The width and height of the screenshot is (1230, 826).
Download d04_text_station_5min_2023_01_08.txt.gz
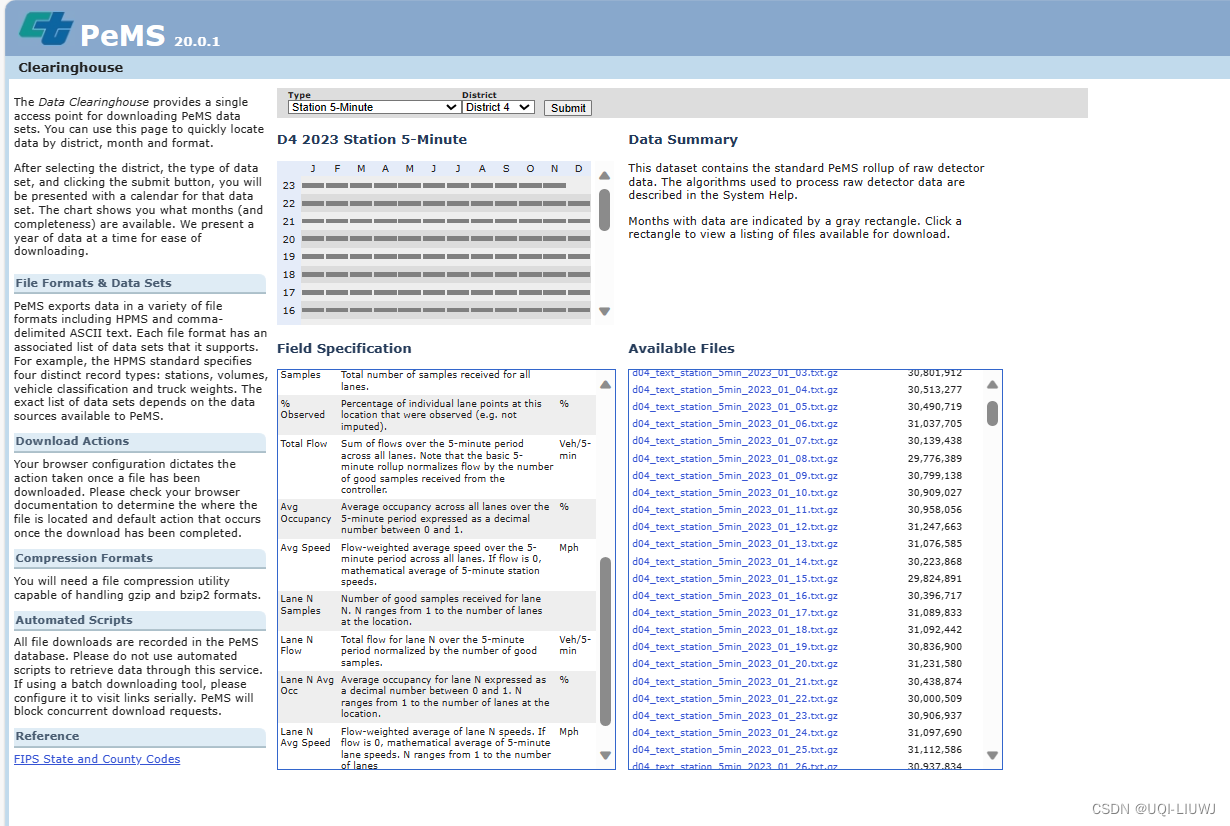735,459
